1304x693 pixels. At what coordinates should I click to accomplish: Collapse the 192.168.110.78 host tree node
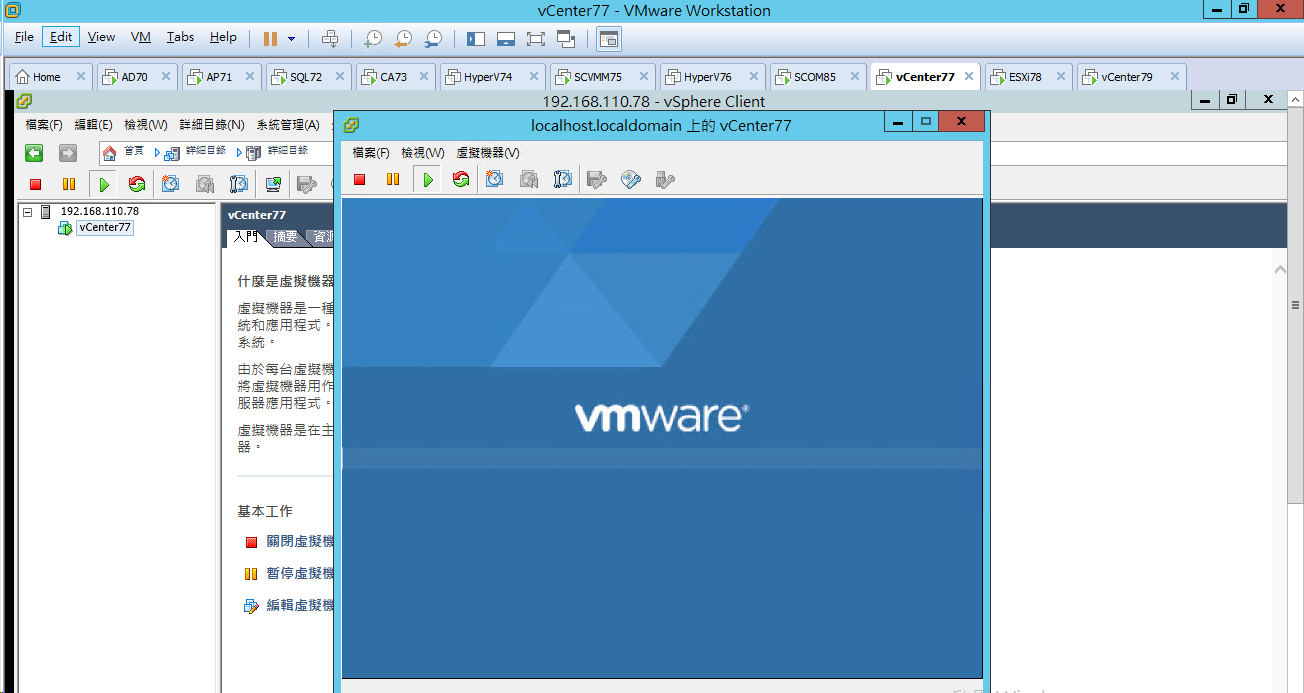[28, 212]
